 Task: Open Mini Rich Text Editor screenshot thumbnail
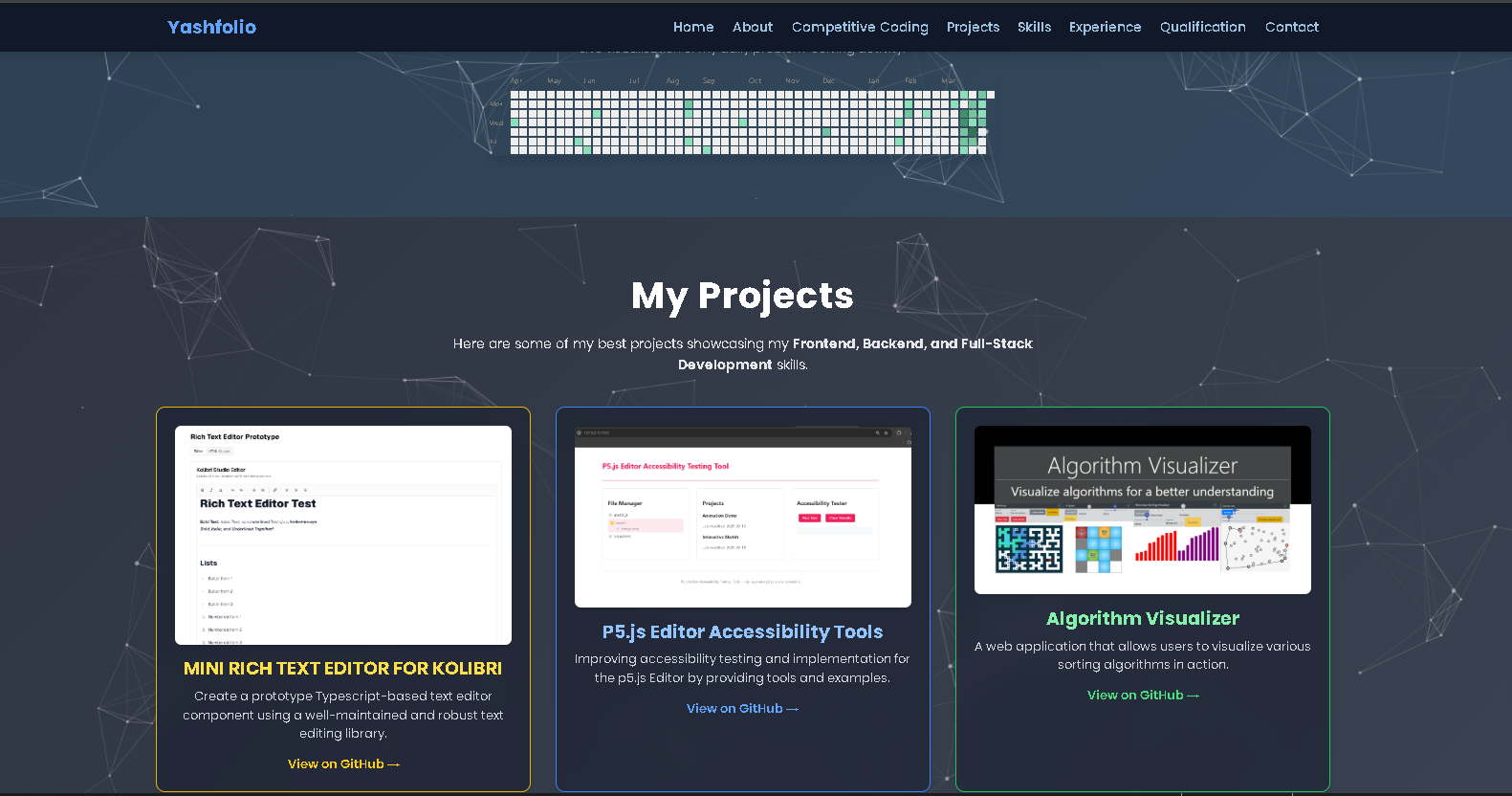click(343, 535)
